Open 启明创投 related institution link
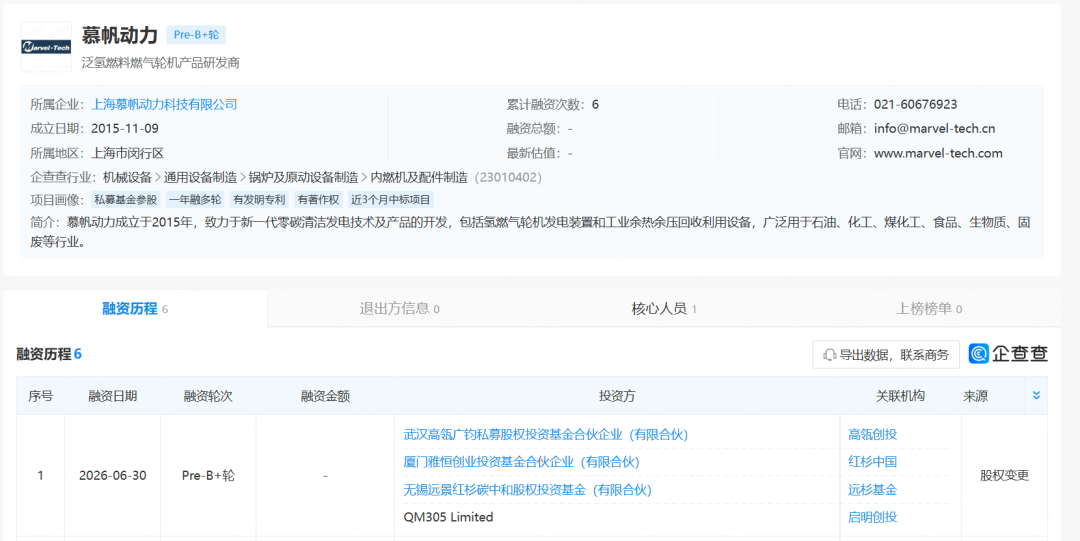 tap(873, 517)
